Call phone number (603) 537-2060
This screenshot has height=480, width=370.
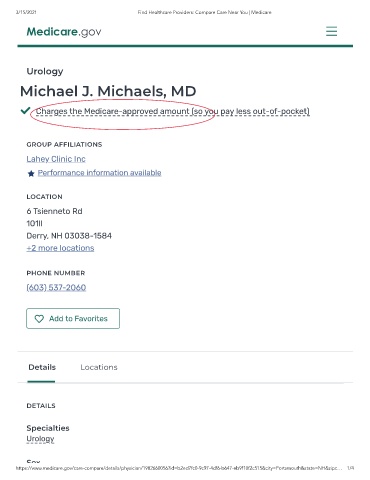coord(56,287)
